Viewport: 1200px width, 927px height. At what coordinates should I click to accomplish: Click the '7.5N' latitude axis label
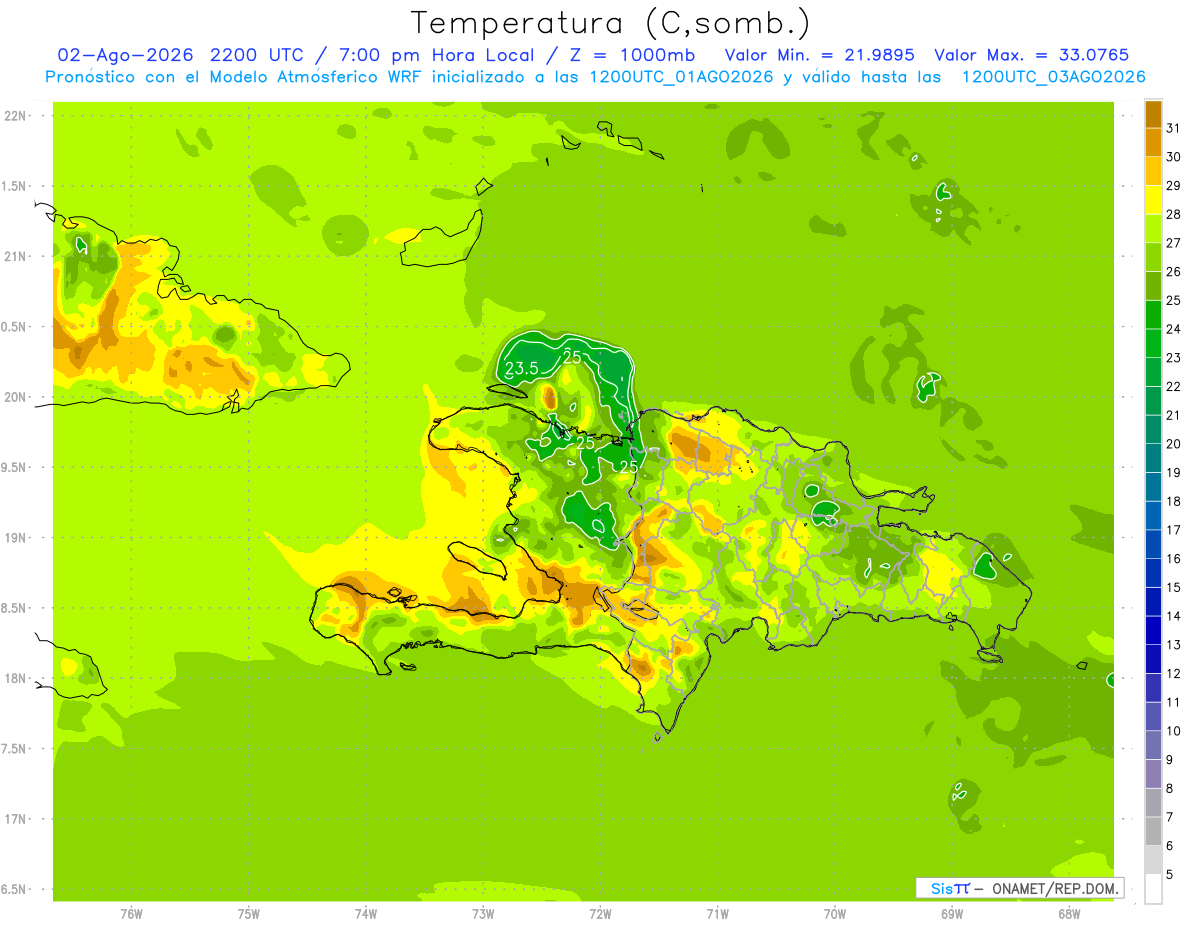point(15,749)
